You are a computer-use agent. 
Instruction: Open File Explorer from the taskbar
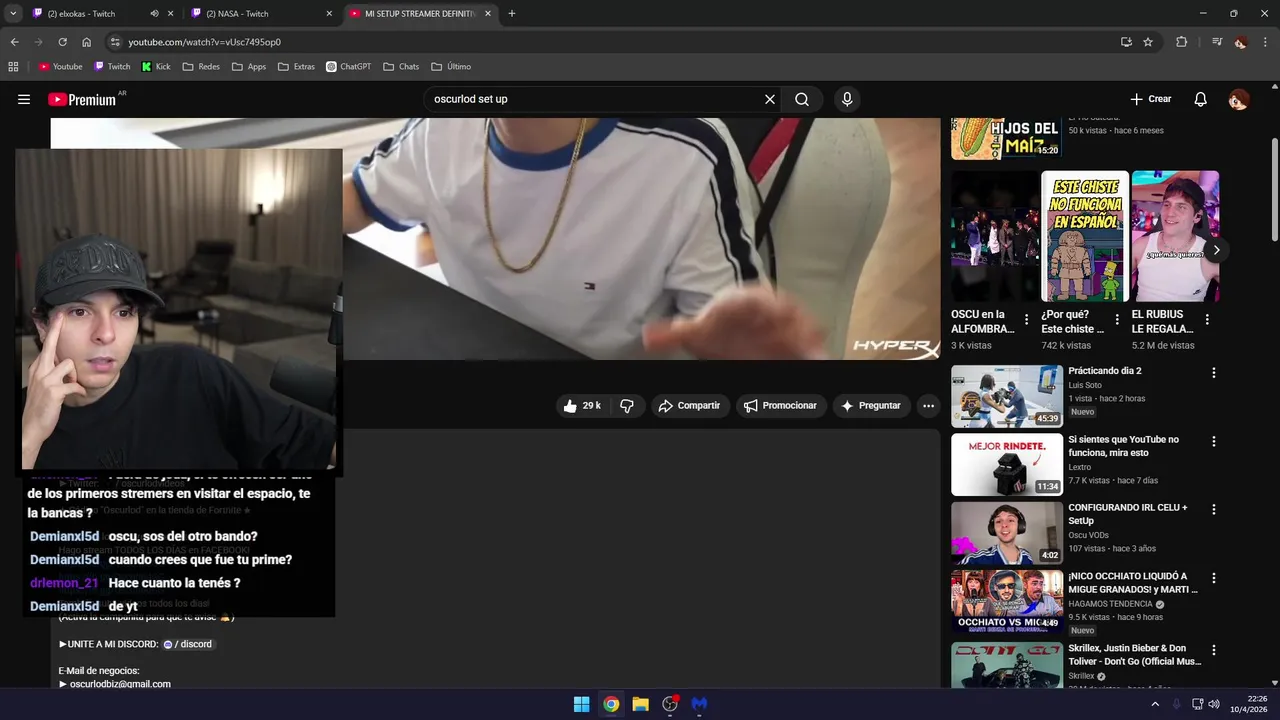[x=640, y=704]
